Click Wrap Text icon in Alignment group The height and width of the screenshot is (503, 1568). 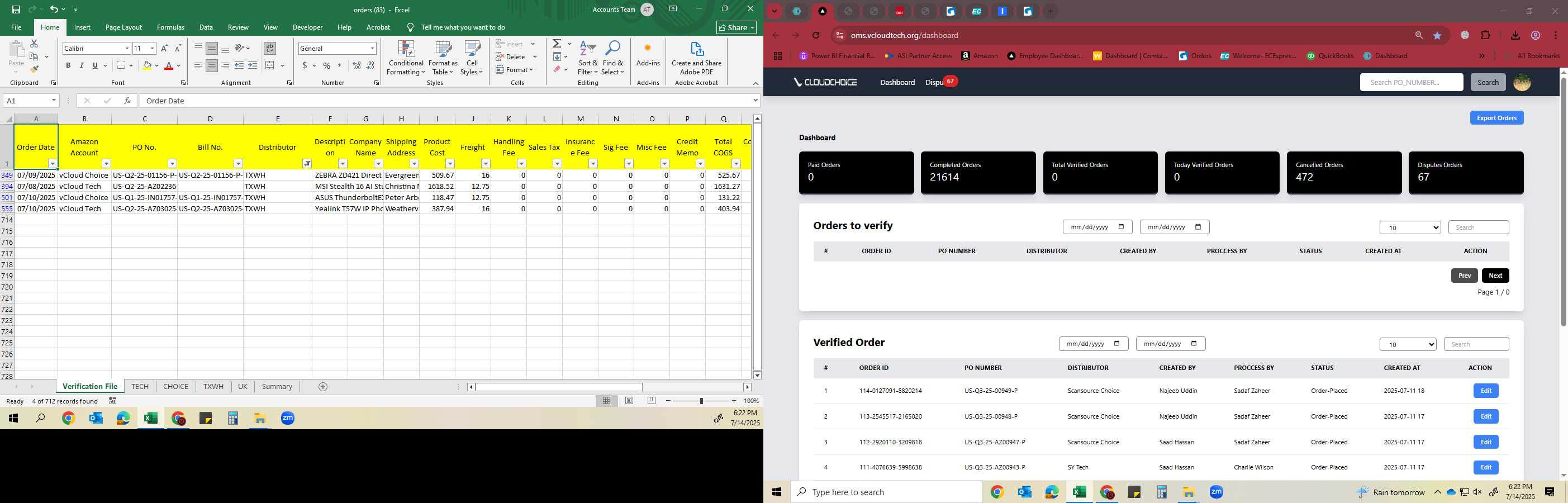(270, 48)
